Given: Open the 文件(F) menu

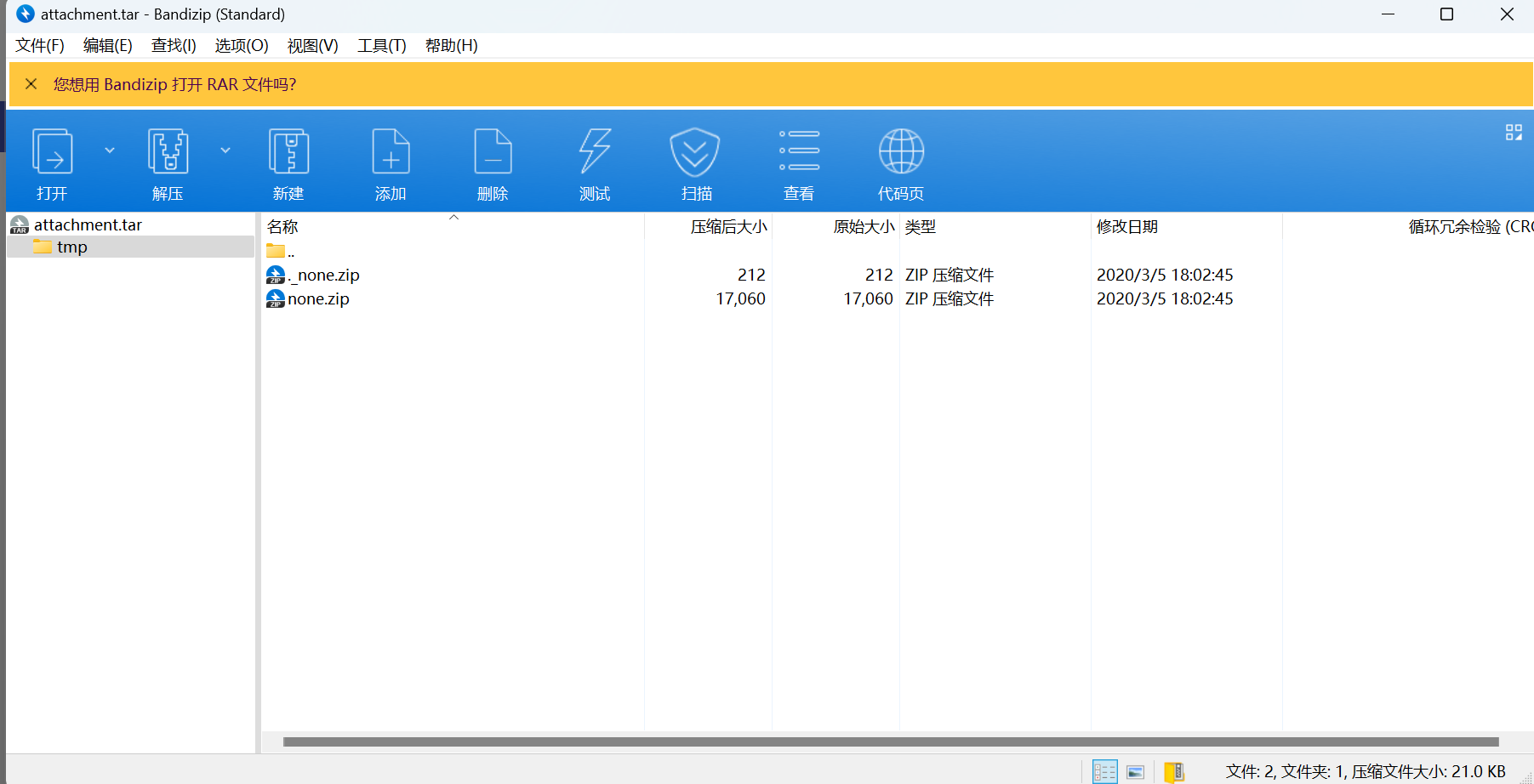Looking at the screenshot, I should [x=40, y=45].
